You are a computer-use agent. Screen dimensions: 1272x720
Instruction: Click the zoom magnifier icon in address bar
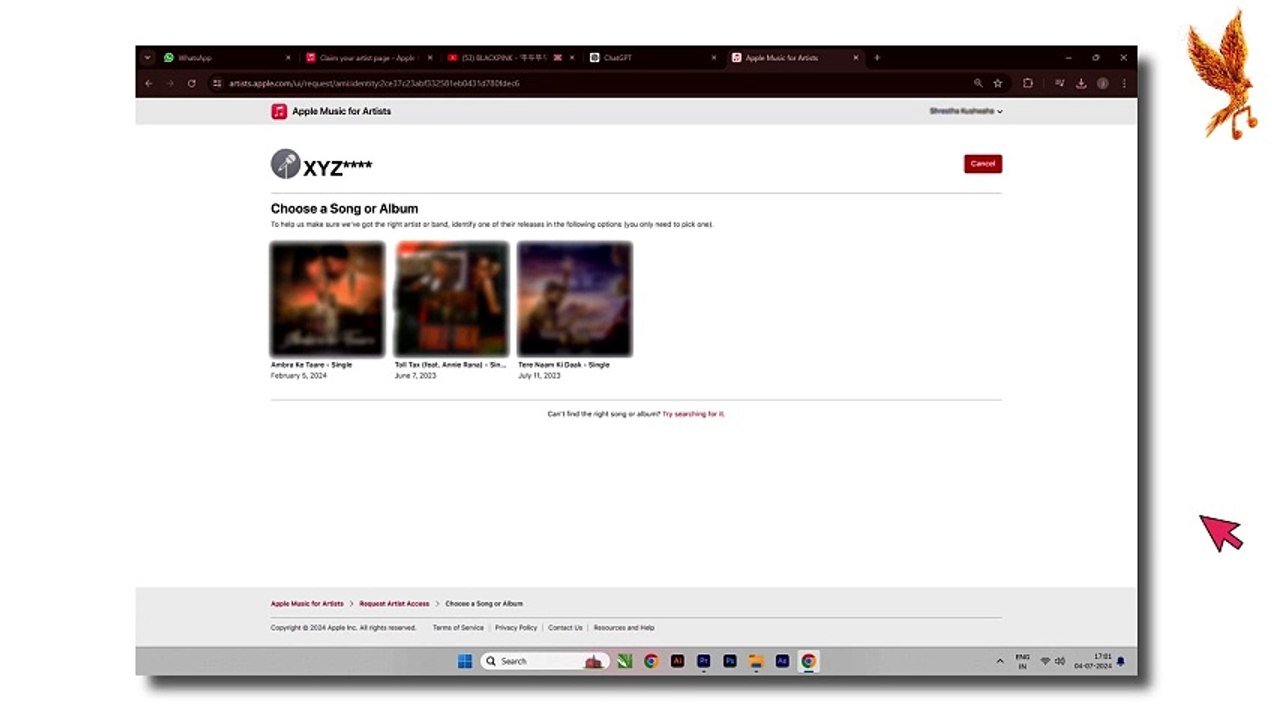(x=978, y=83)
